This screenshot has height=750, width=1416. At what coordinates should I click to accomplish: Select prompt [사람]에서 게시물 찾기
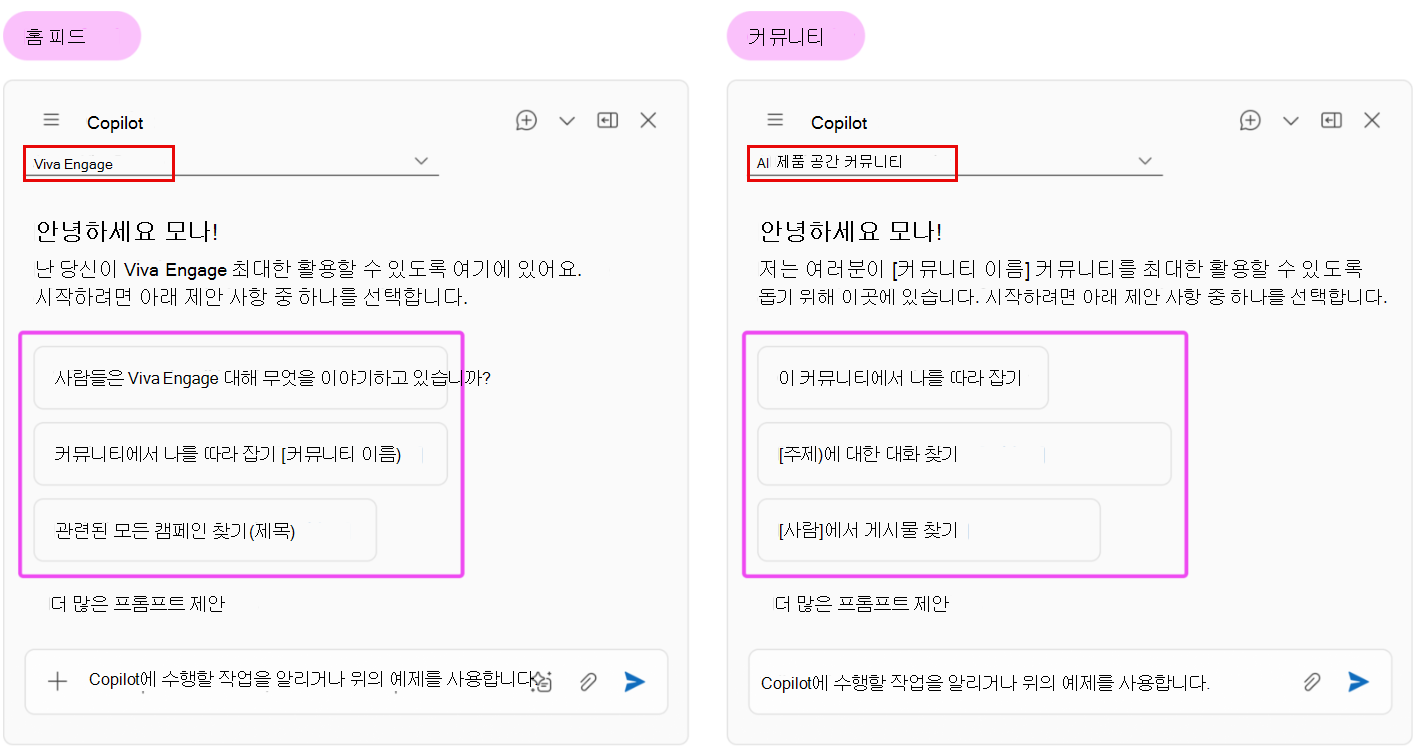click(929, 530)
